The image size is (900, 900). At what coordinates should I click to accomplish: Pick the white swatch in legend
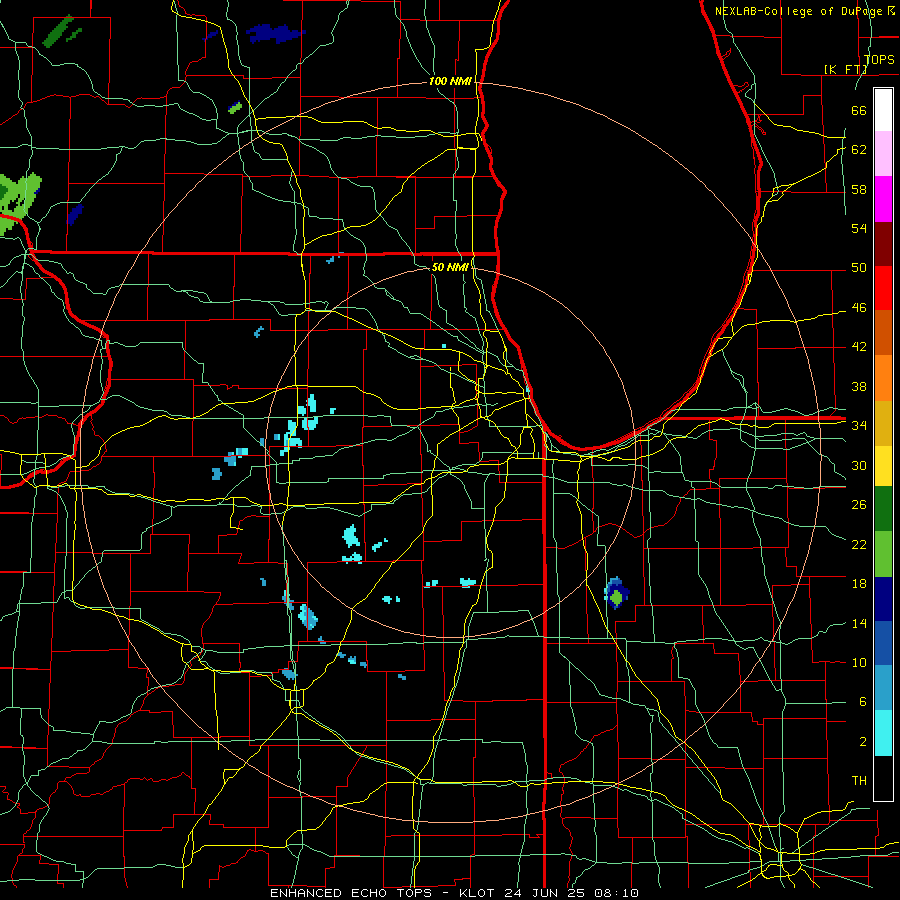click(883, 110)
